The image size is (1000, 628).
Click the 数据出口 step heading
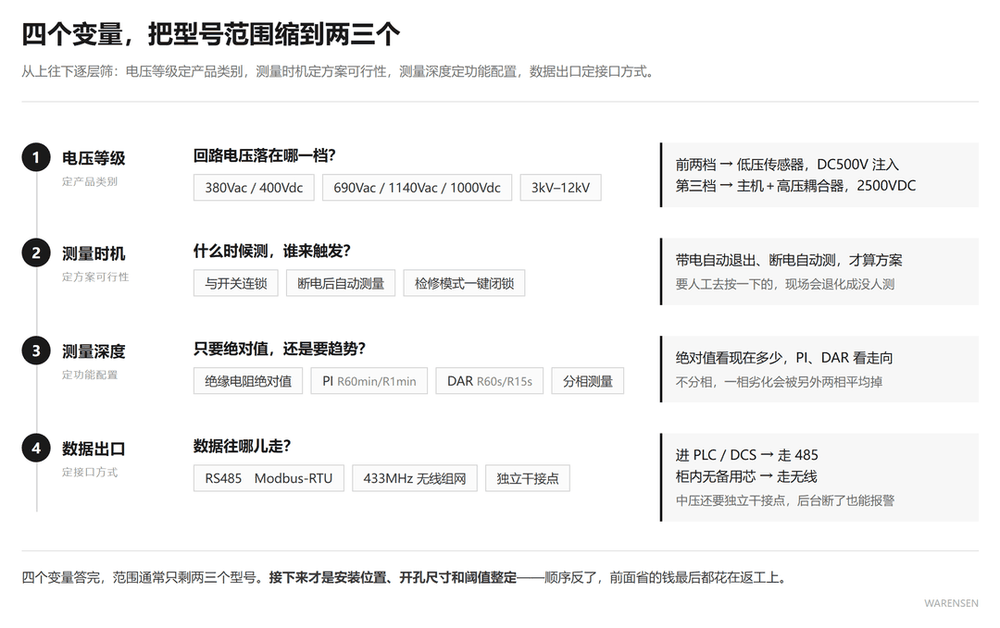(94, 449)
